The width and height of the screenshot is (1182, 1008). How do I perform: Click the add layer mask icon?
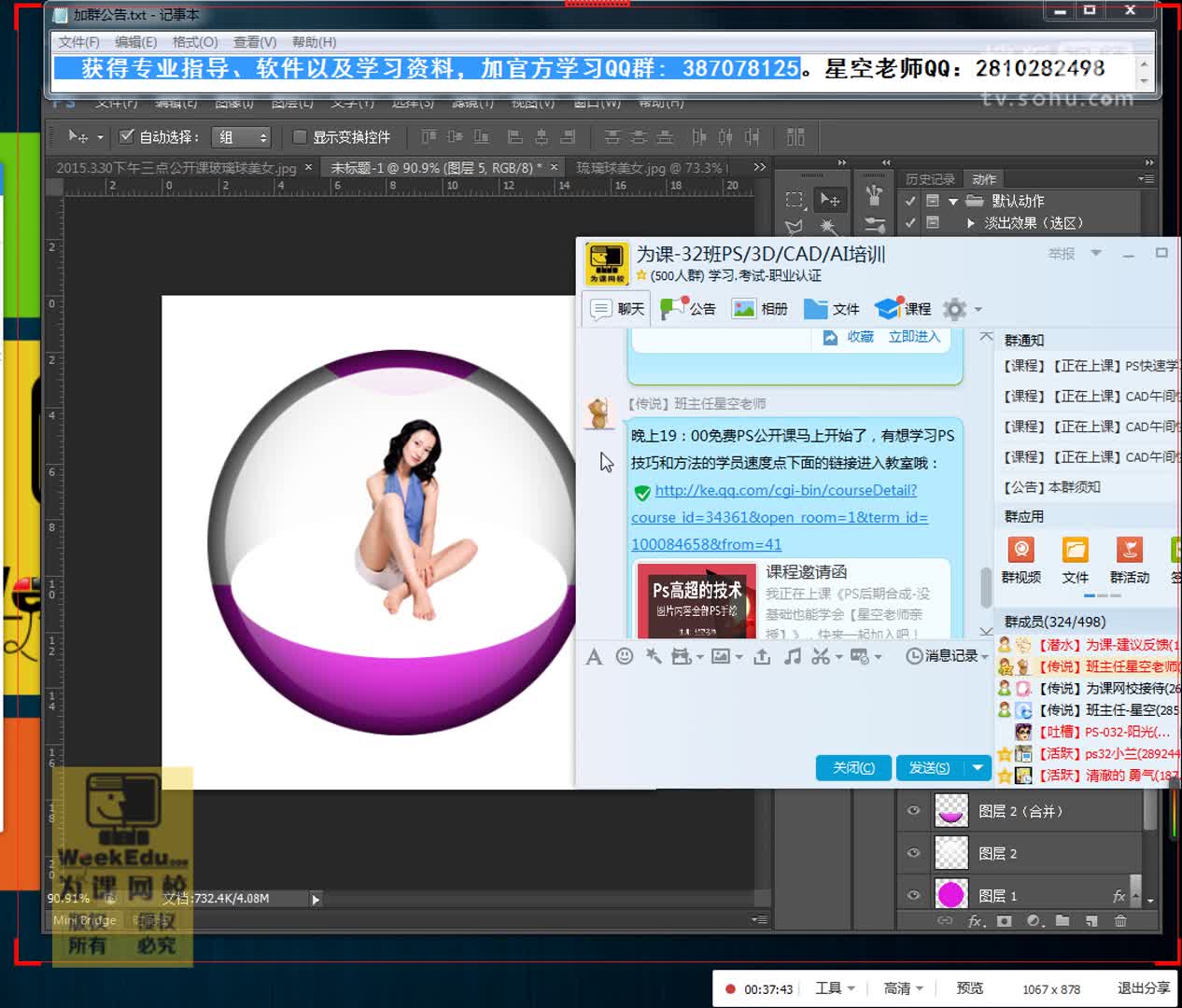coord(1004,921)
